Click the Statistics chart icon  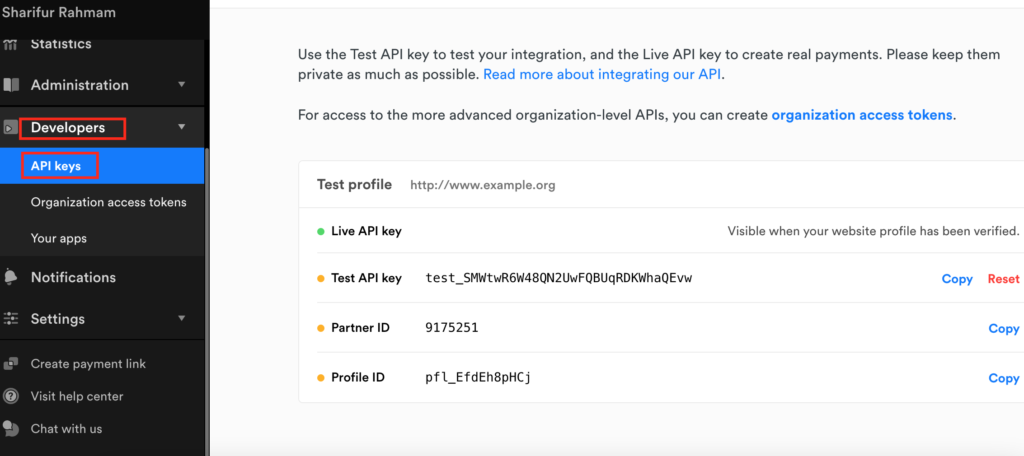pos(10,44)
